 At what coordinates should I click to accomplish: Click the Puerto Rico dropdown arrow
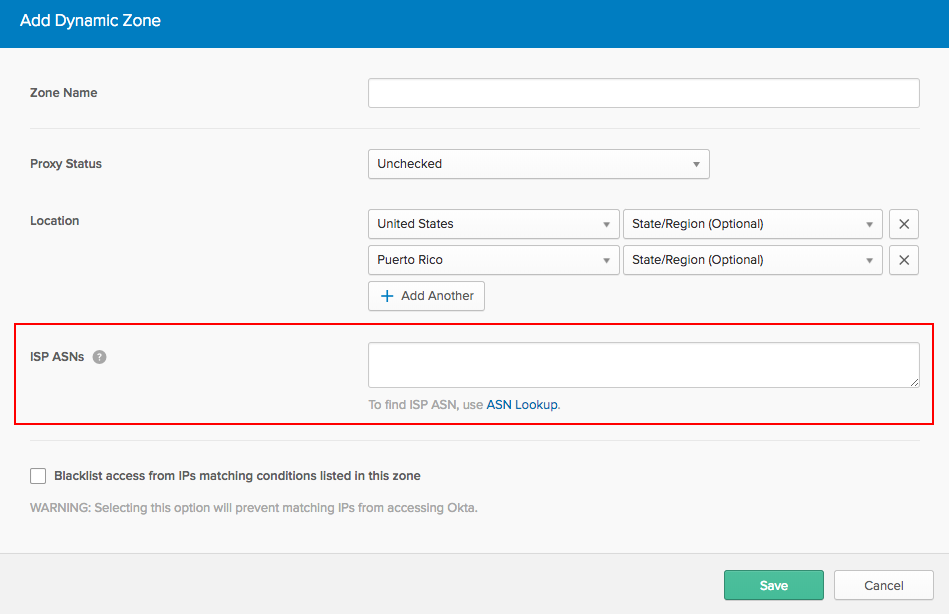(x=606, y=260)
